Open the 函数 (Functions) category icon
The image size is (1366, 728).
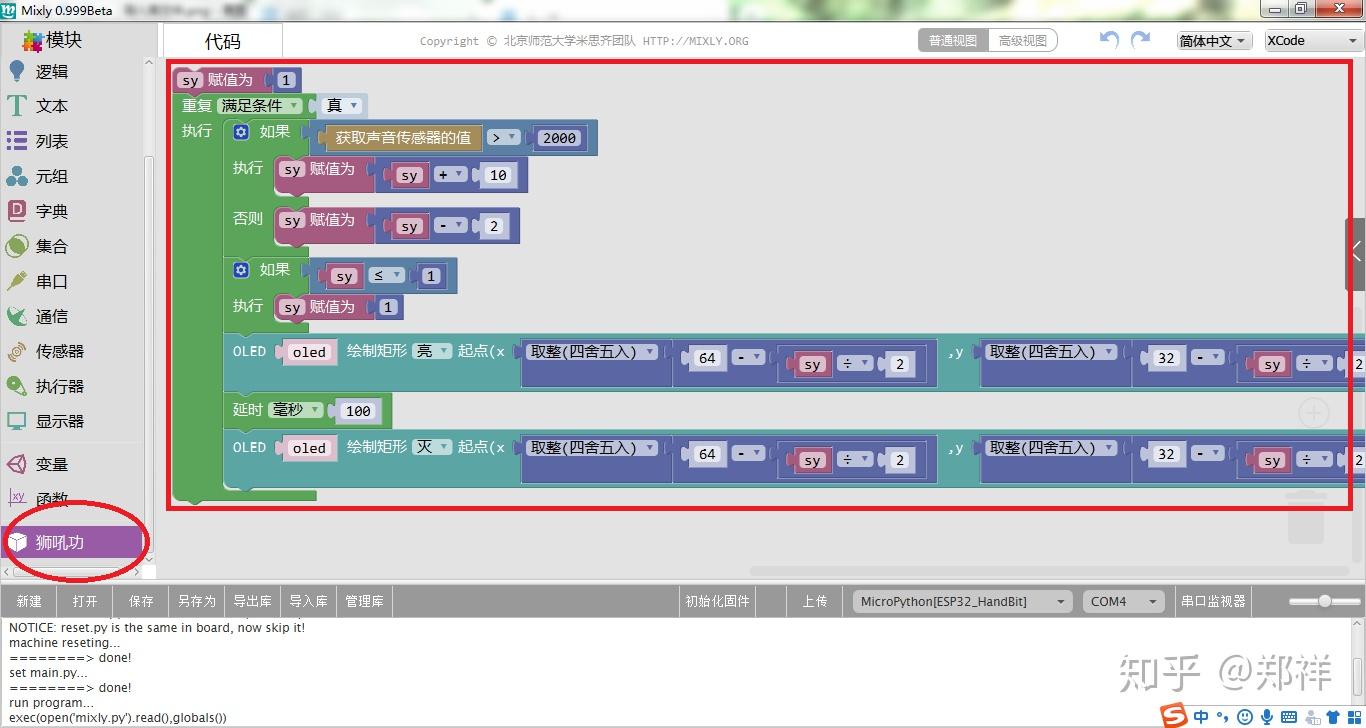point(17,497)
